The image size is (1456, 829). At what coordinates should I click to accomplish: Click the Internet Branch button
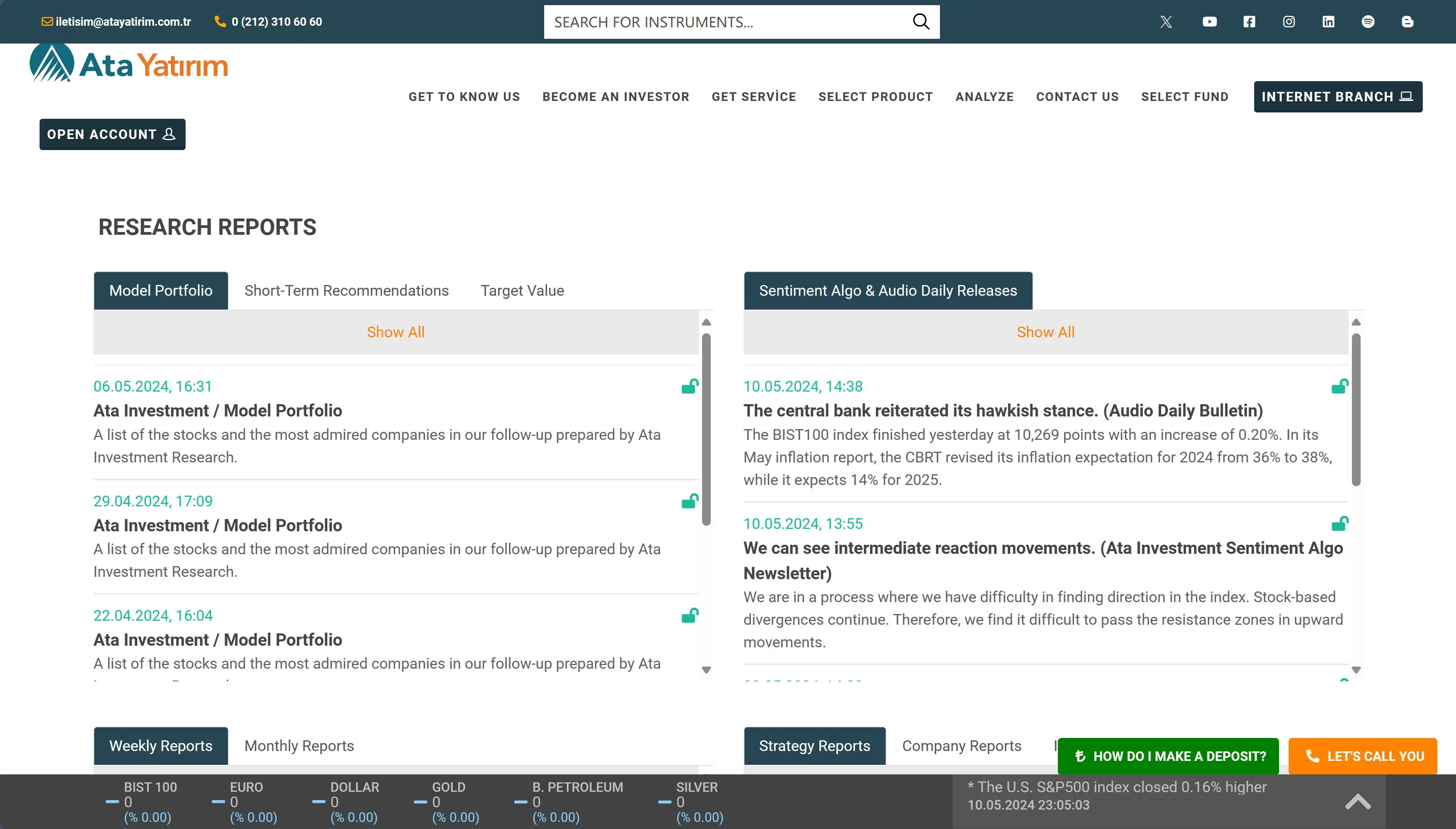(1338, 97)
